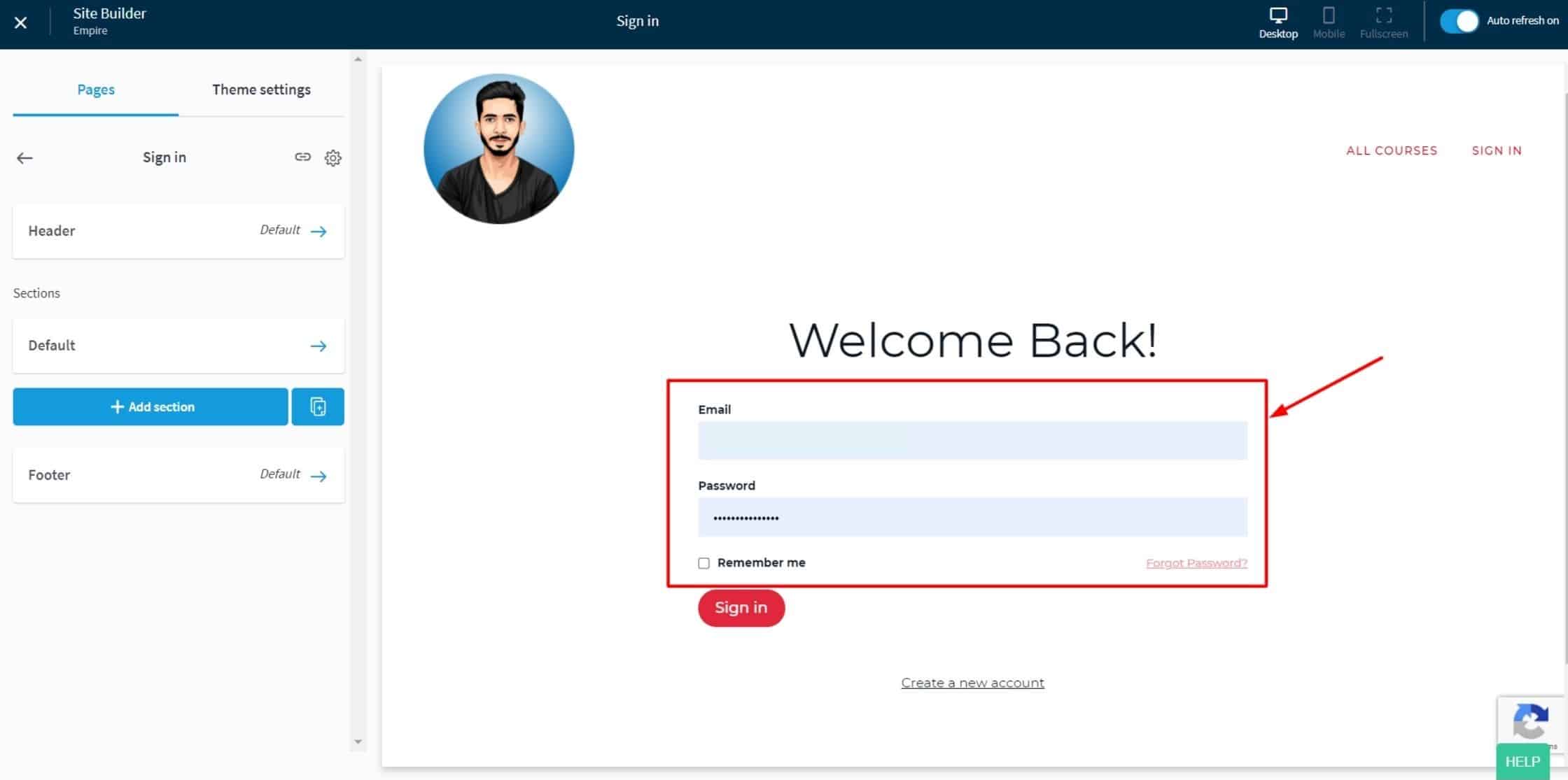Turn off Auto refresh toggle

point(1458,21)
